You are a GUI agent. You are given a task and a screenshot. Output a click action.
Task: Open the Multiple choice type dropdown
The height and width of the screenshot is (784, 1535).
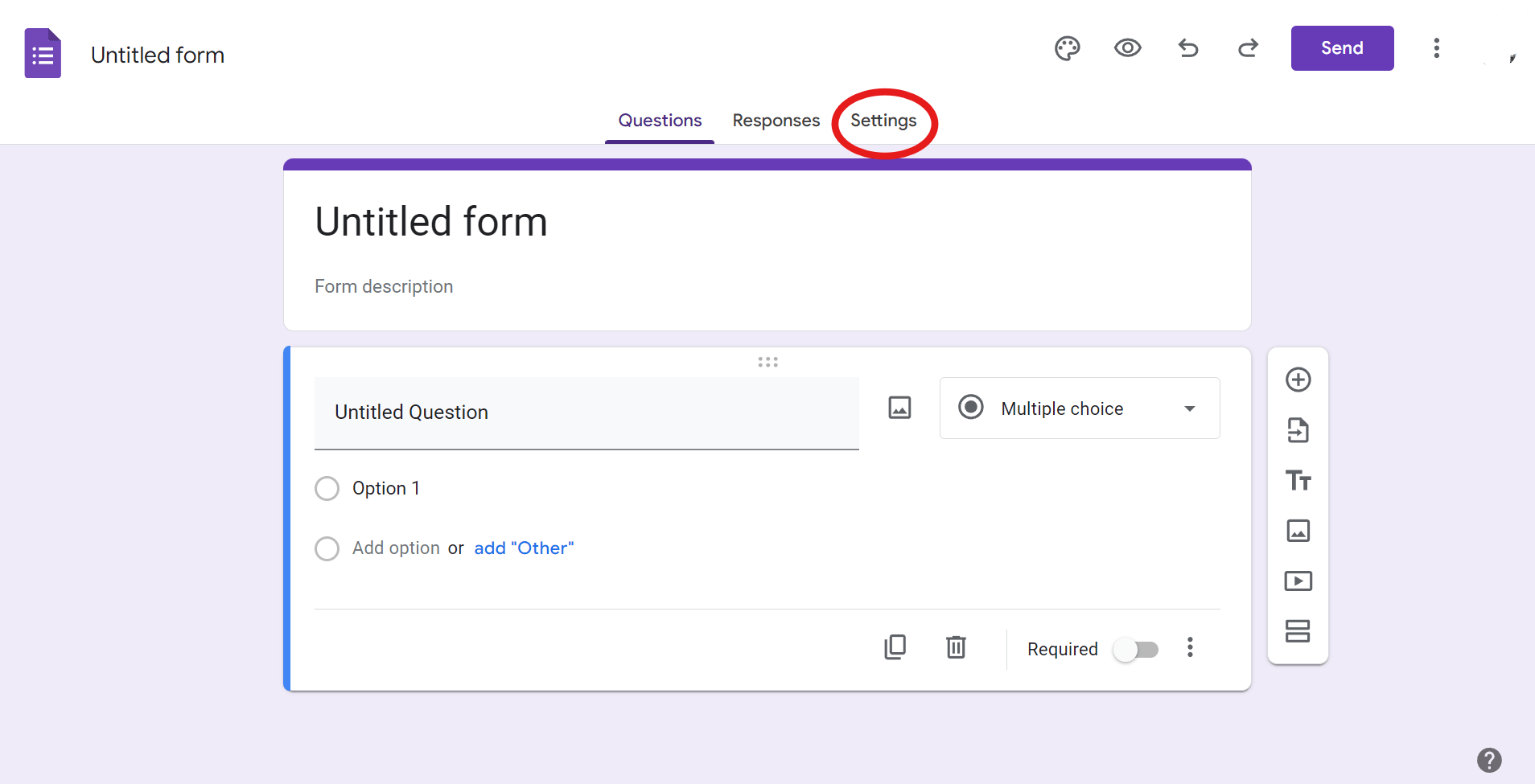pos(1079,408)
